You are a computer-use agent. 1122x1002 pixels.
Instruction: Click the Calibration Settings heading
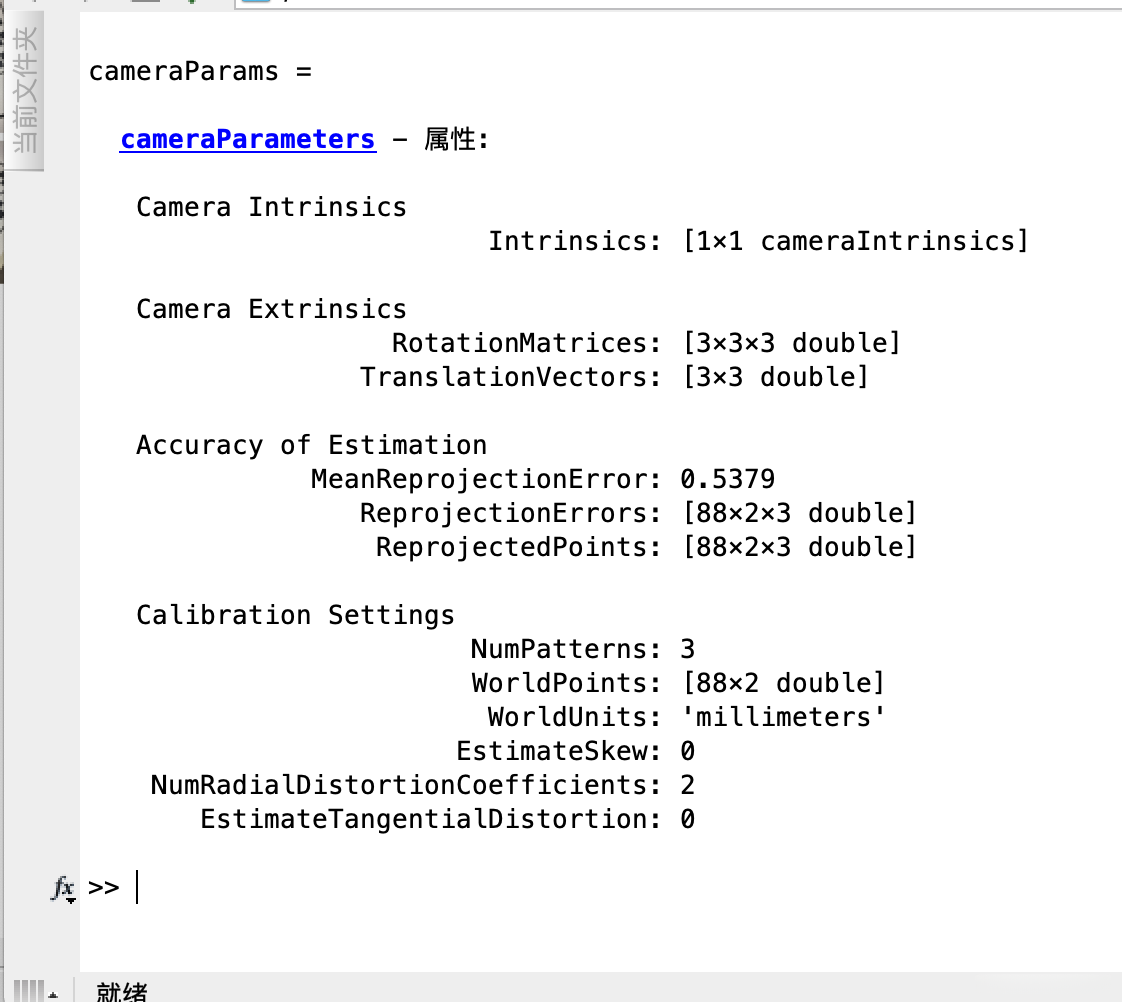pyautogui.click(x=295, y=615)
